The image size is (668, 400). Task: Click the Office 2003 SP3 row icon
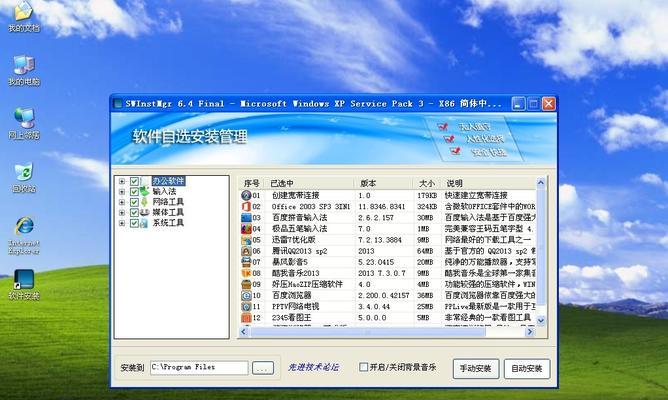pos(246,207)
